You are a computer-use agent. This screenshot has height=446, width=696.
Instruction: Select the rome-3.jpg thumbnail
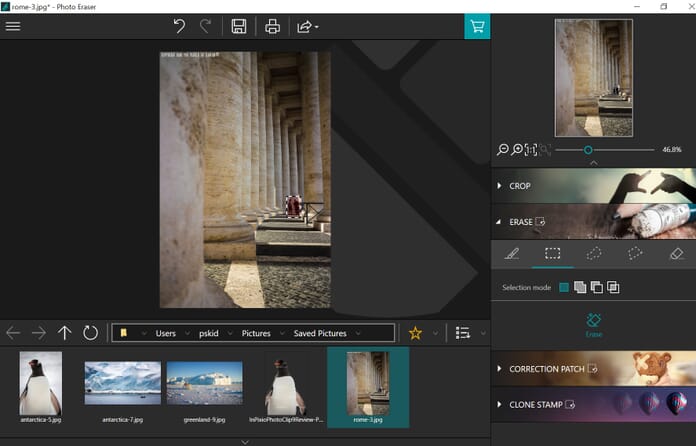pyautogui.click(x=368, y=387)
